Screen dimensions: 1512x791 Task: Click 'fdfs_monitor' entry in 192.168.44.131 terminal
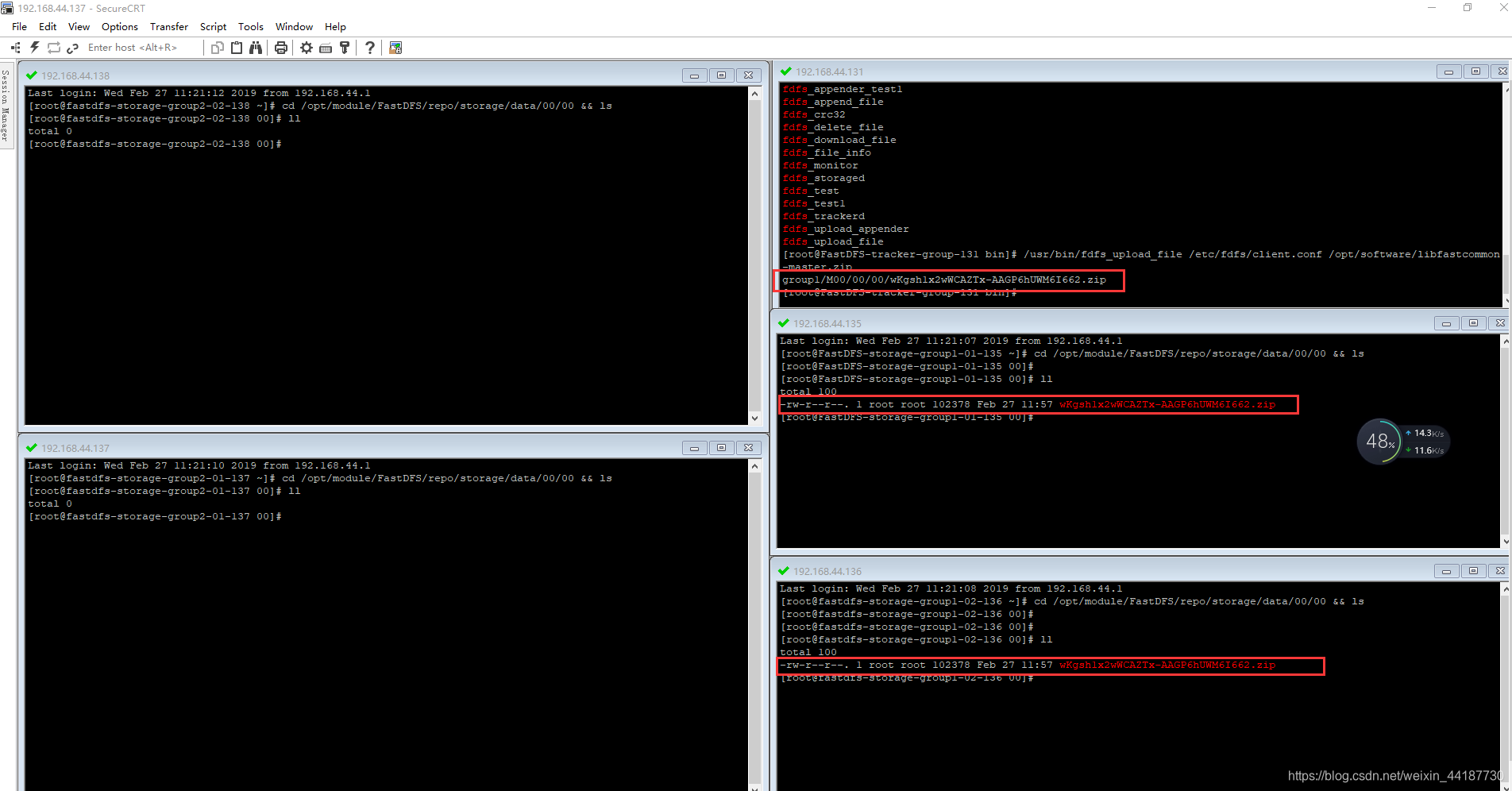click(x=820, y=165)
